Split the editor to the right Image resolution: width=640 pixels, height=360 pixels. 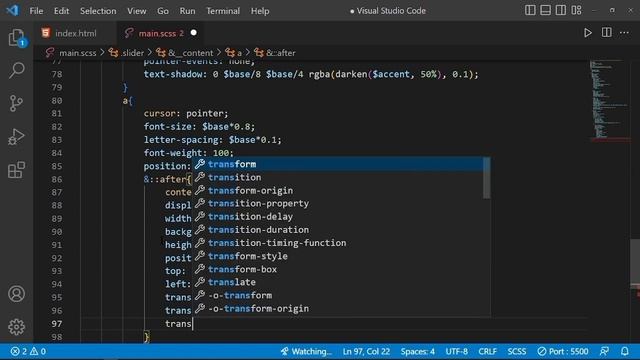click(607, 33)
